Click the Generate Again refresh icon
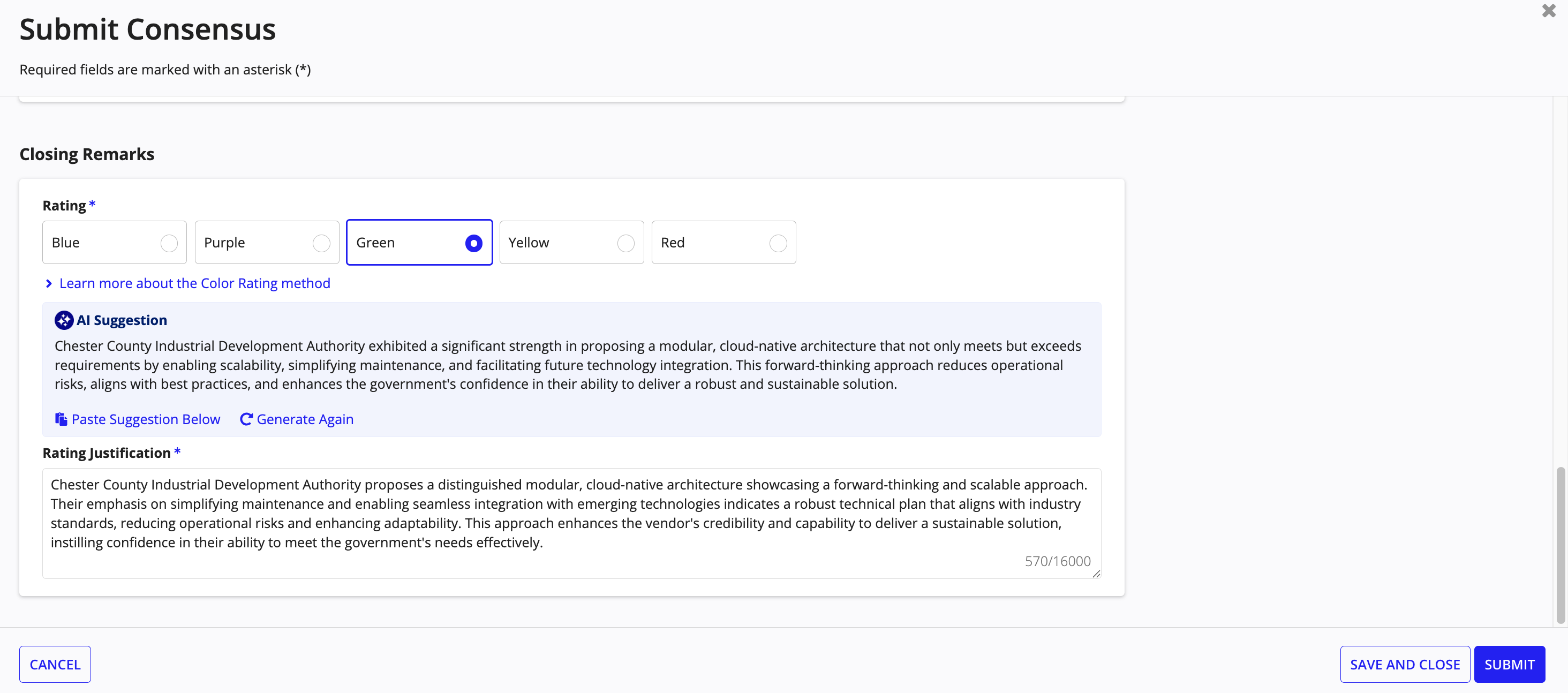This screenshot has width=1568, height=693. [246, 419]
